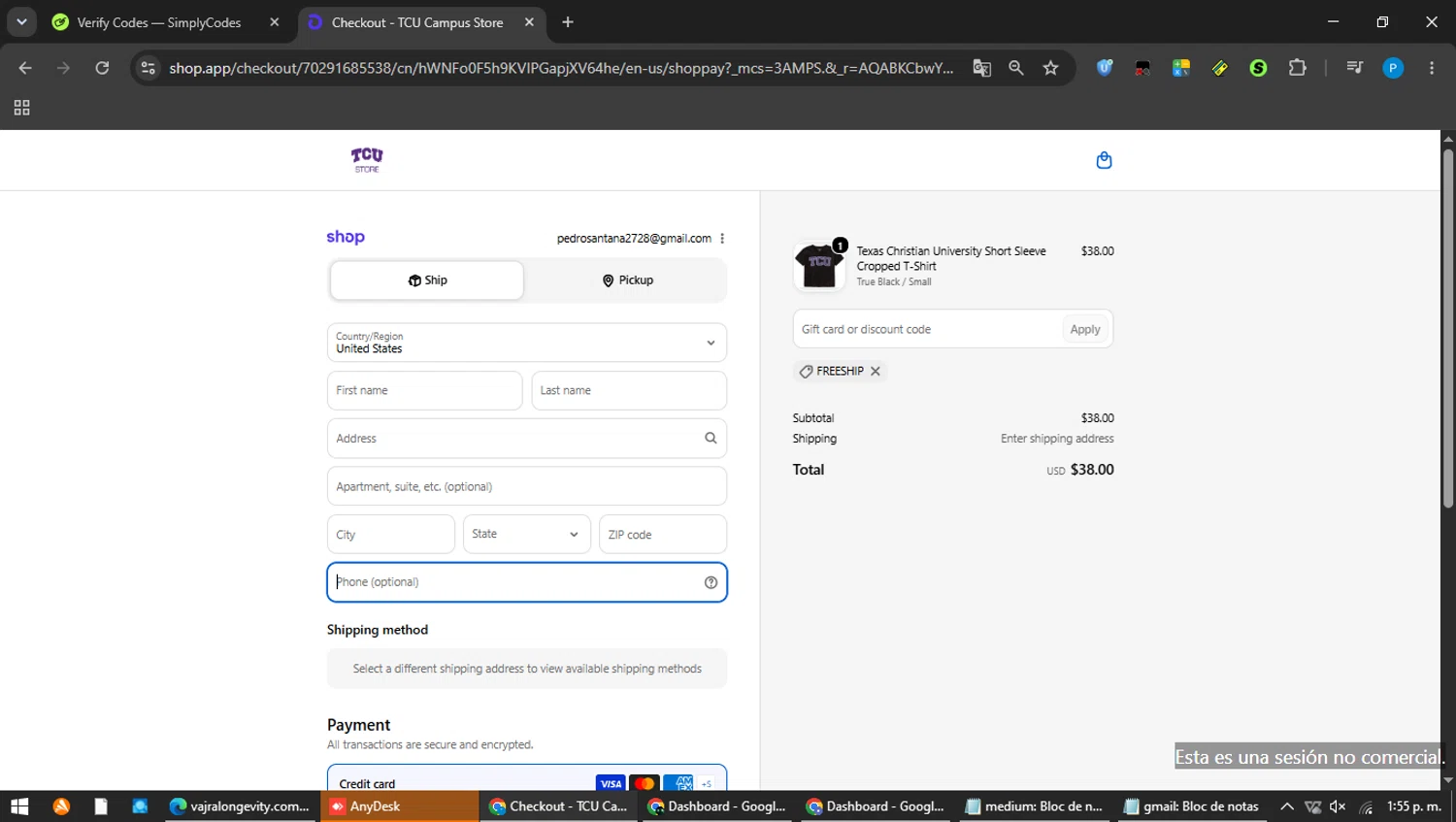The image size is (1456, 822).
Task: Click the TCU Store logo
Action: (x=367, y=160)
